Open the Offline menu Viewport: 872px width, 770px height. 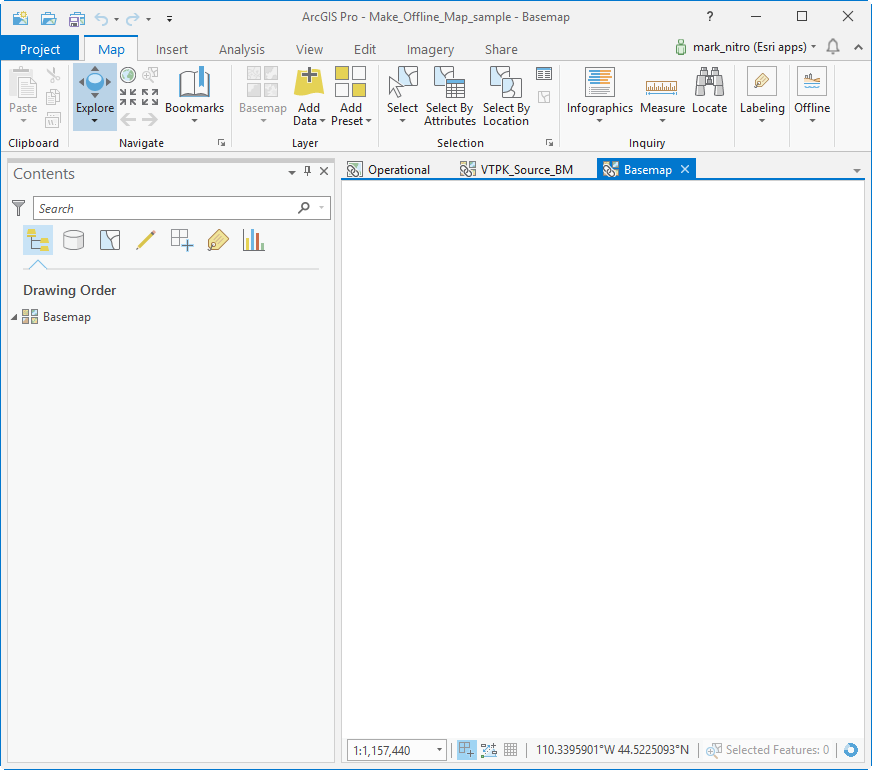812,96
